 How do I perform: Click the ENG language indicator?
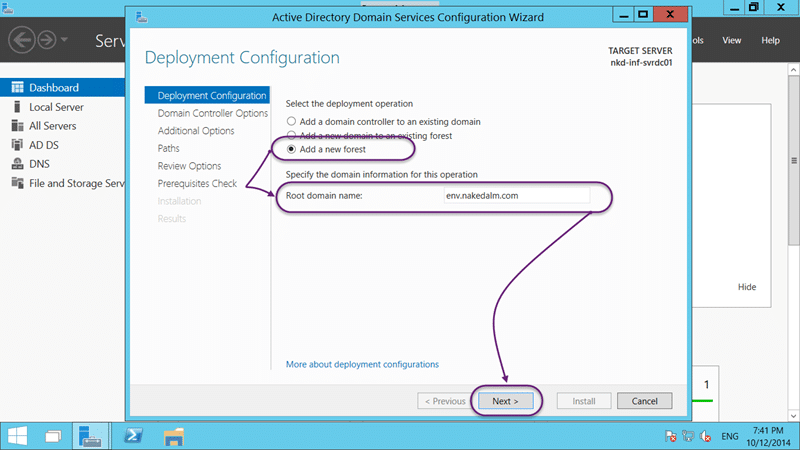tap(730, 436)
